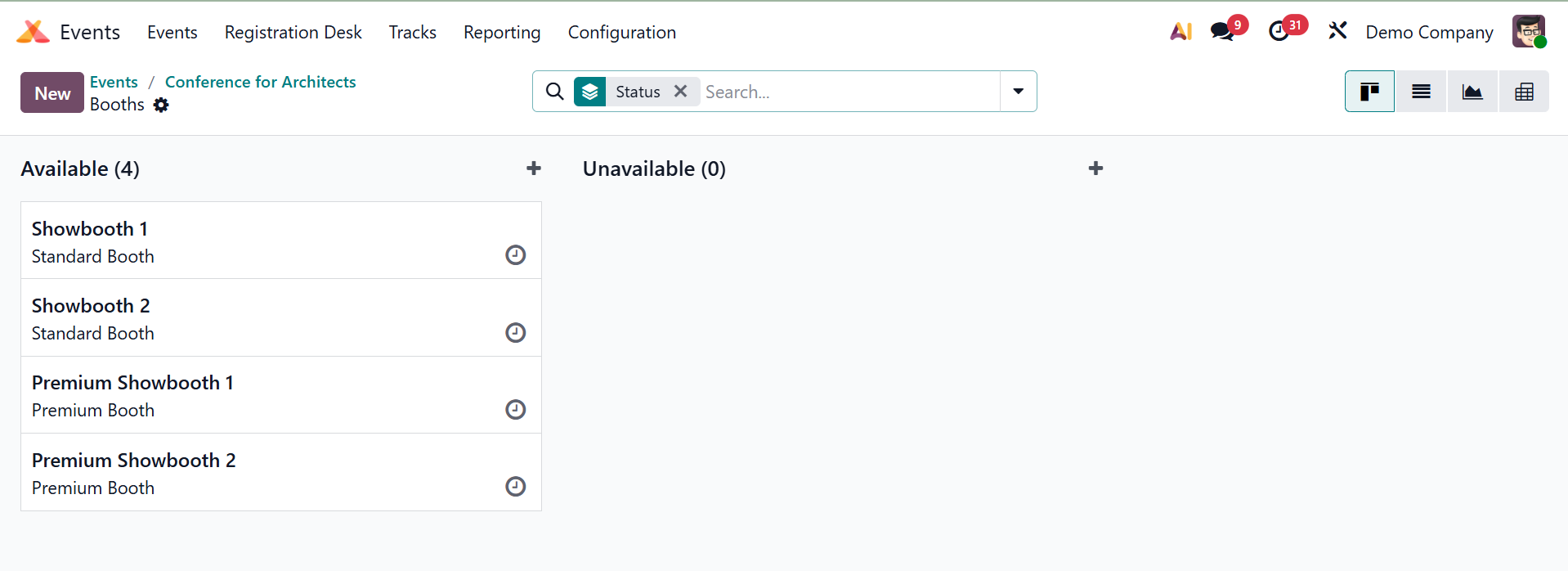Open the conversations chat icon
The height and width of the screenshot is (571, 1568).
[1223, 32]
